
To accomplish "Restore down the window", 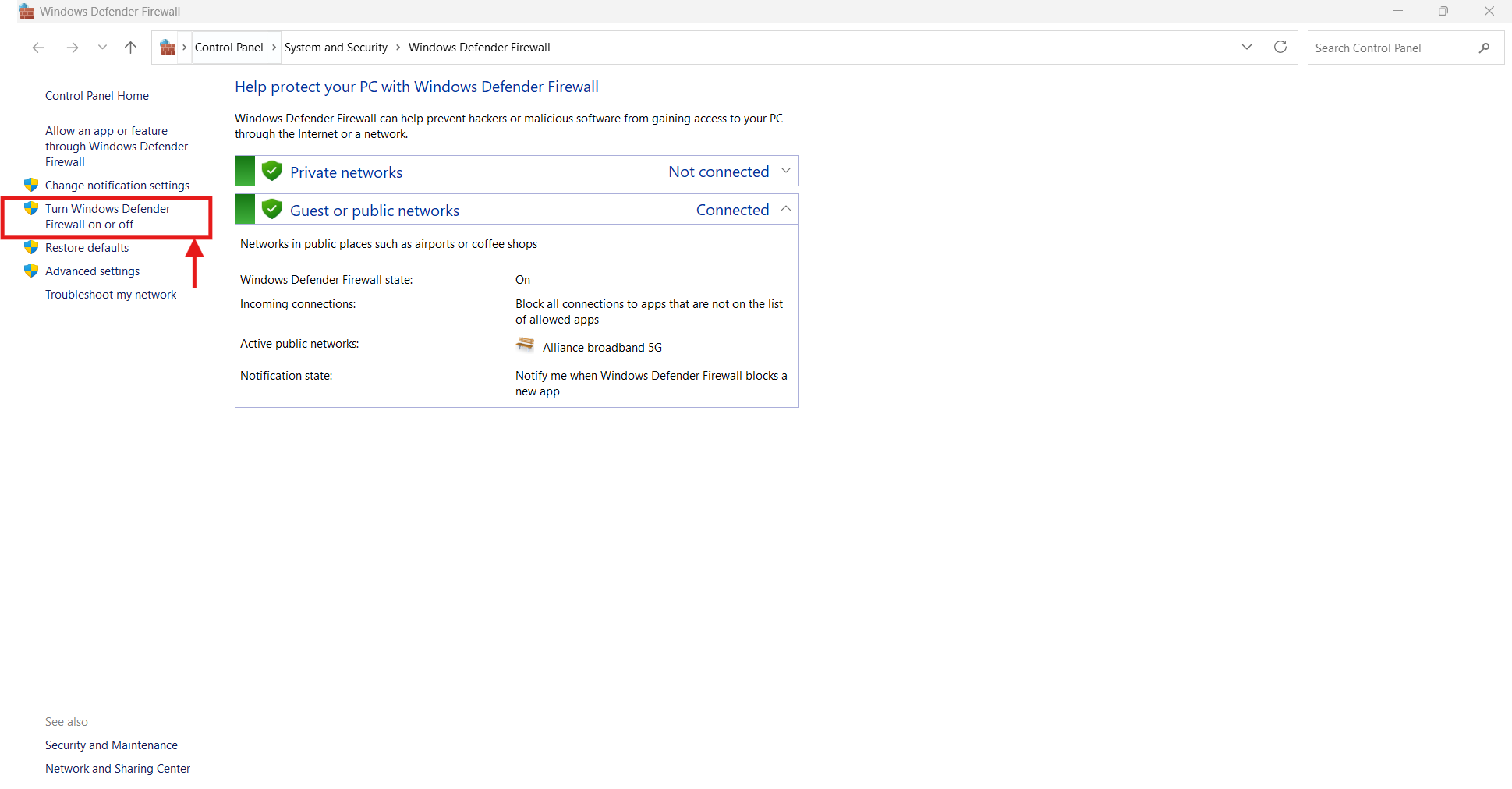I will [1443, 11].
